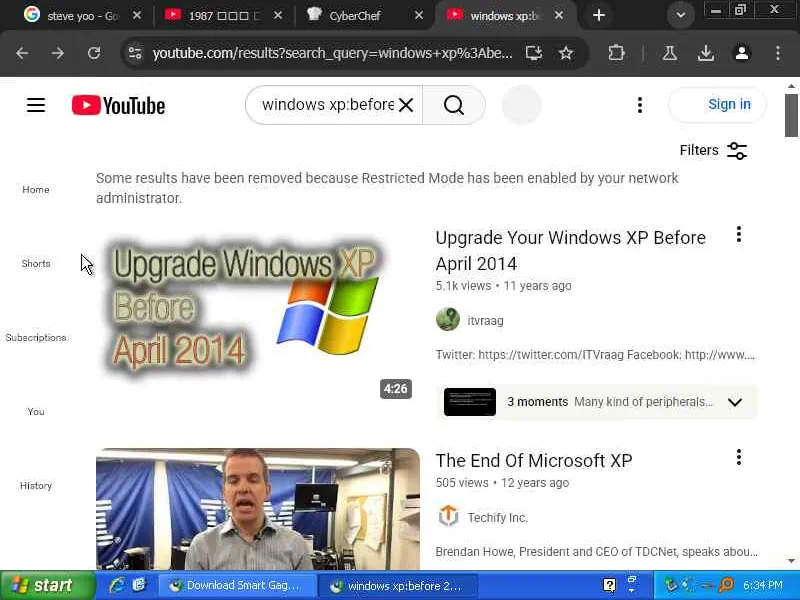Open Subscriptions in sidebar

(36, 337)
